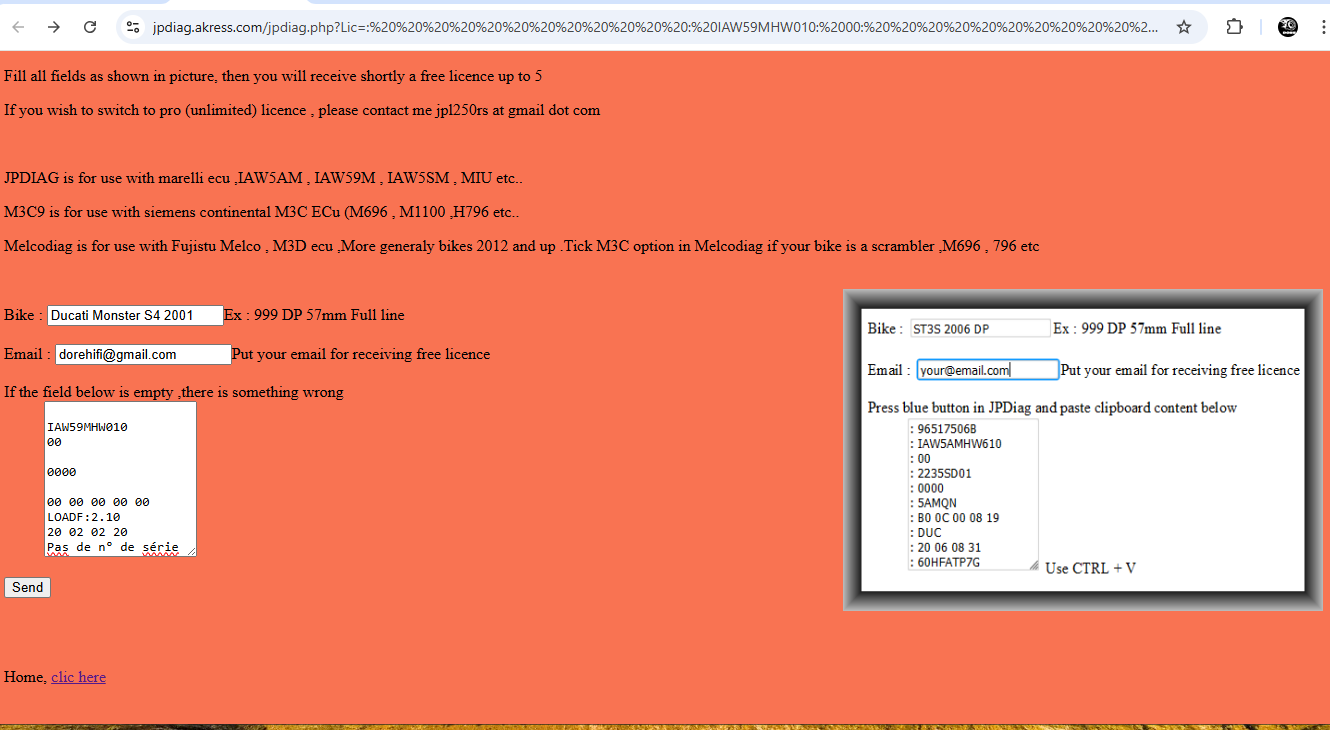Grab the text area resize handle

190,550
